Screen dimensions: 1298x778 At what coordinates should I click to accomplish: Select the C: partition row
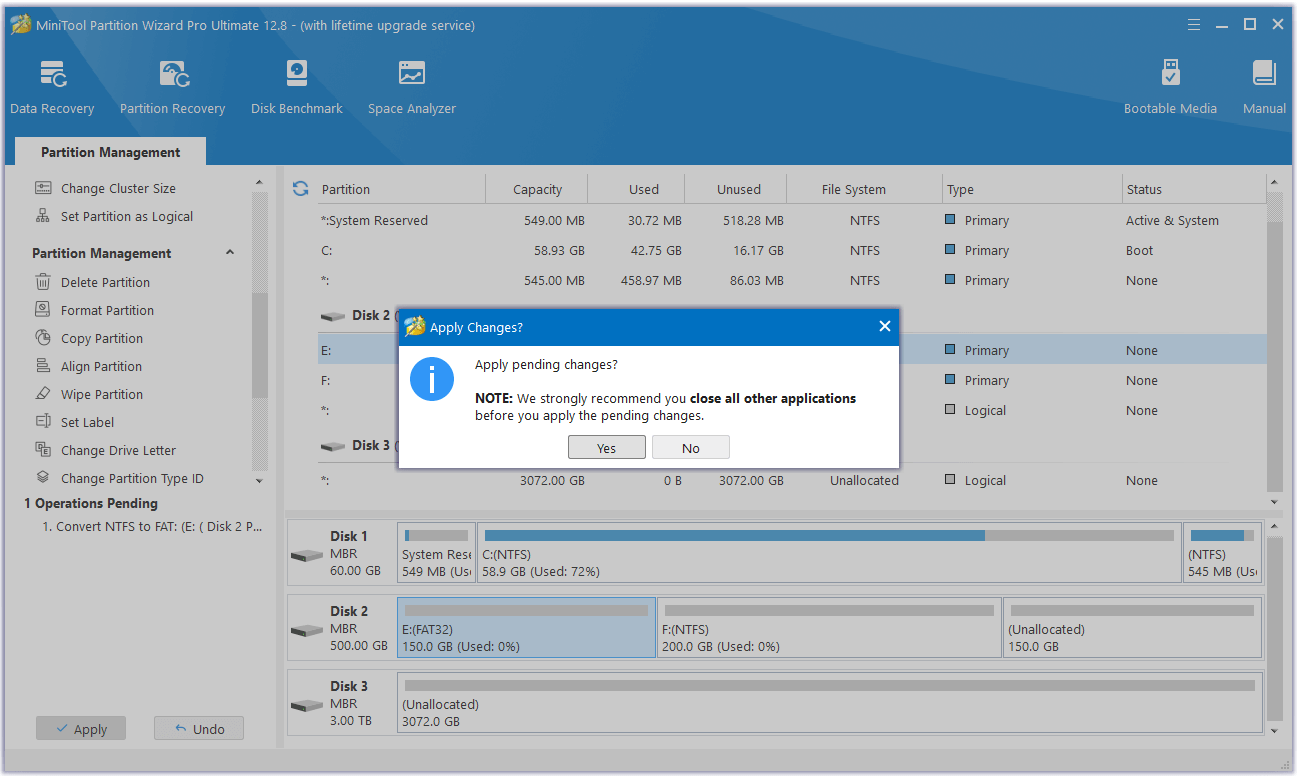pos(791,250)
